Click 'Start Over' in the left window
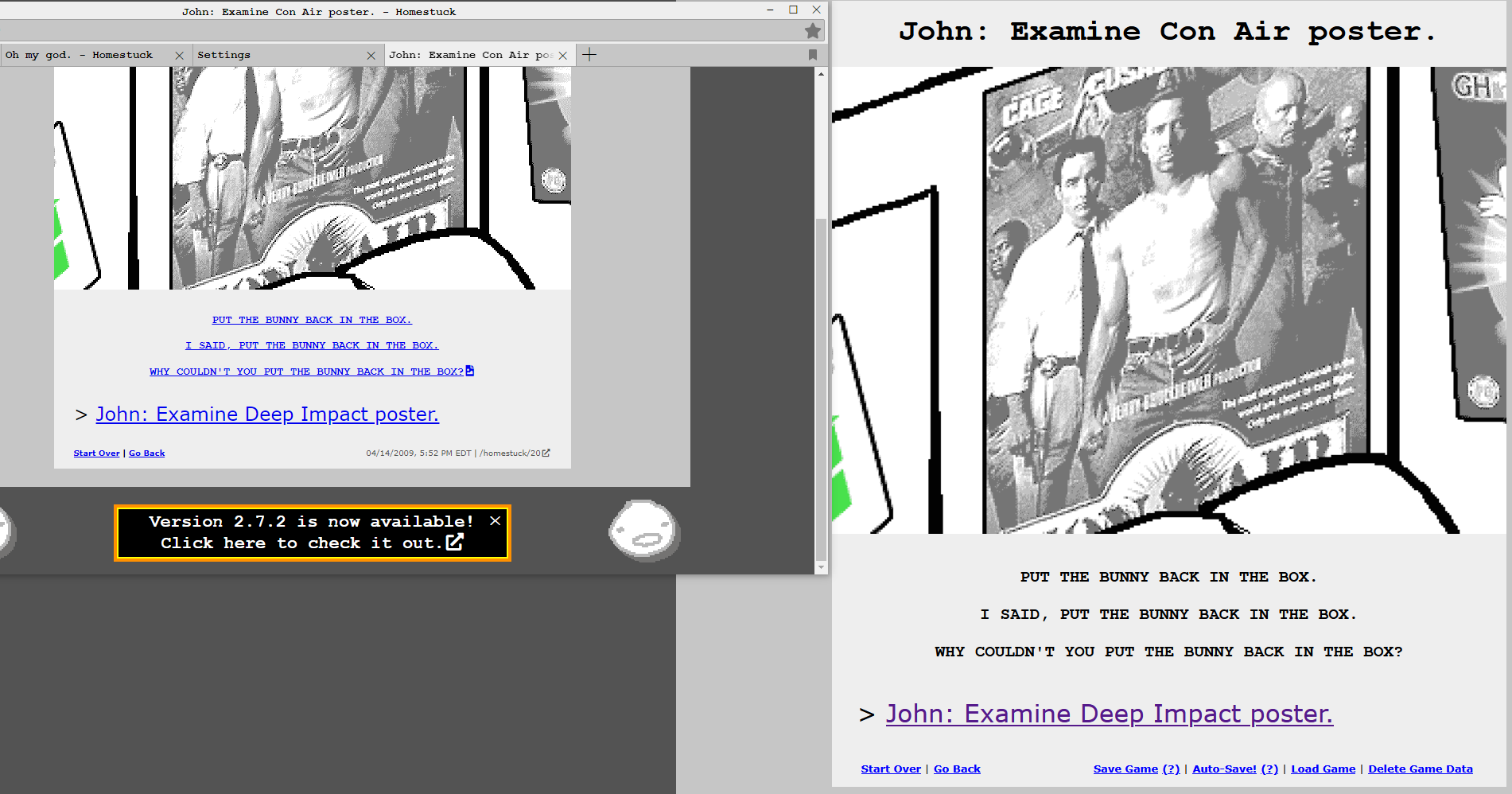 [97, 453]
